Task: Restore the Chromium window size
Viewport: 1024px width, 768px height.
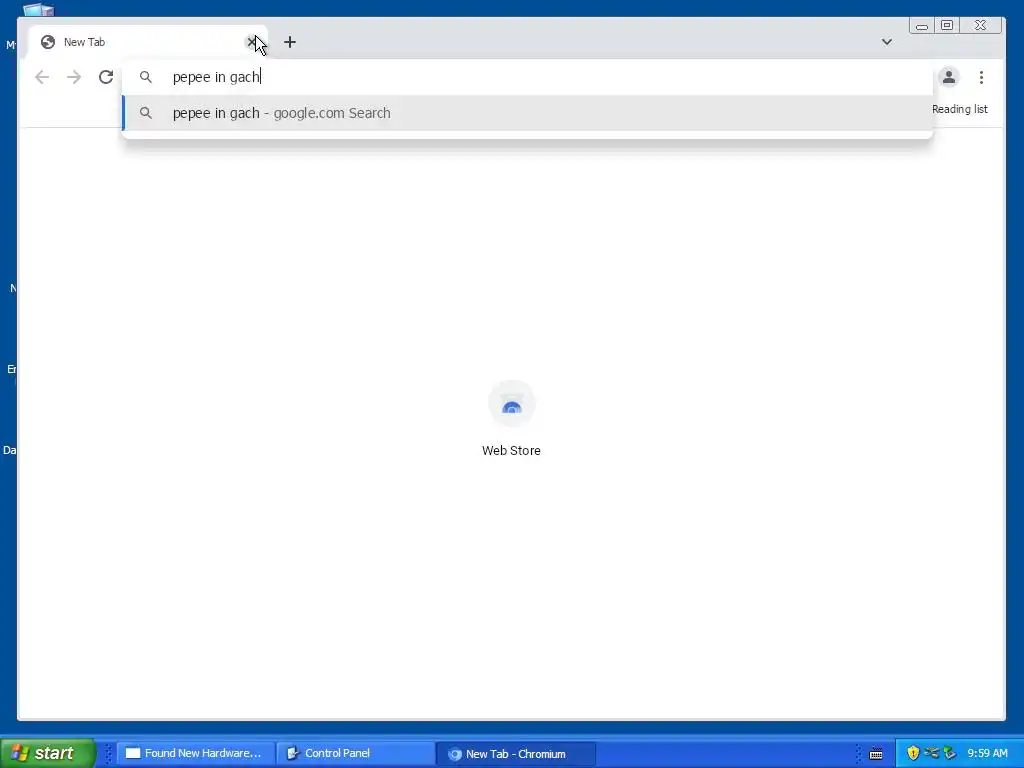Action: (947, 25)
